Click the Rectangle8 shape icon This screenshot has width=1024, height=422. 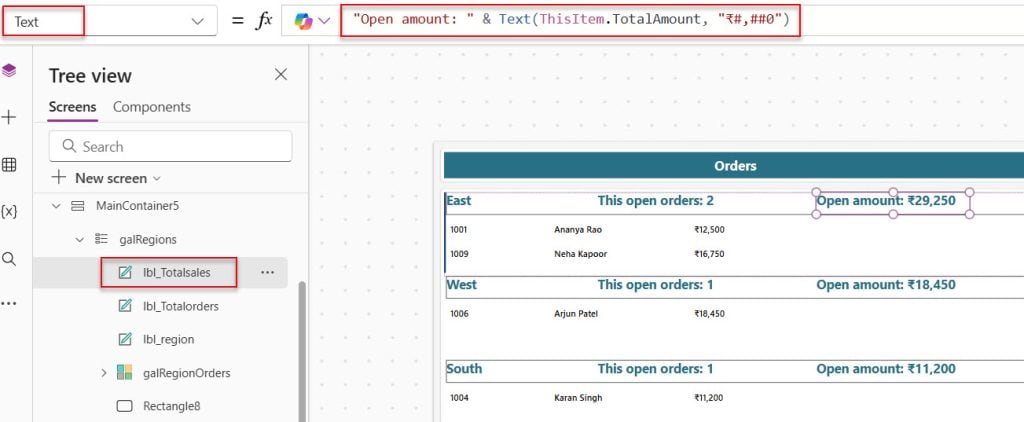coord(125,406)
